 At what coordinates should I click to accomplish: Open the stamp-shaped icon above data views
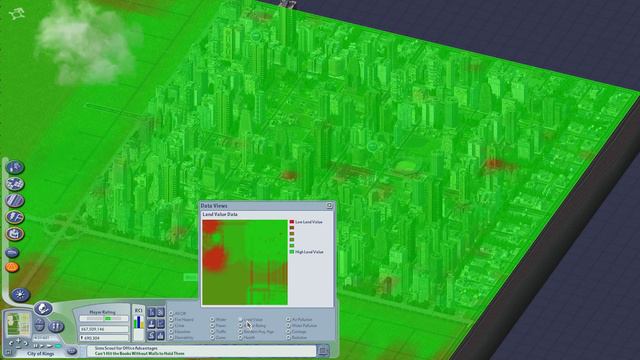[151, 324]
